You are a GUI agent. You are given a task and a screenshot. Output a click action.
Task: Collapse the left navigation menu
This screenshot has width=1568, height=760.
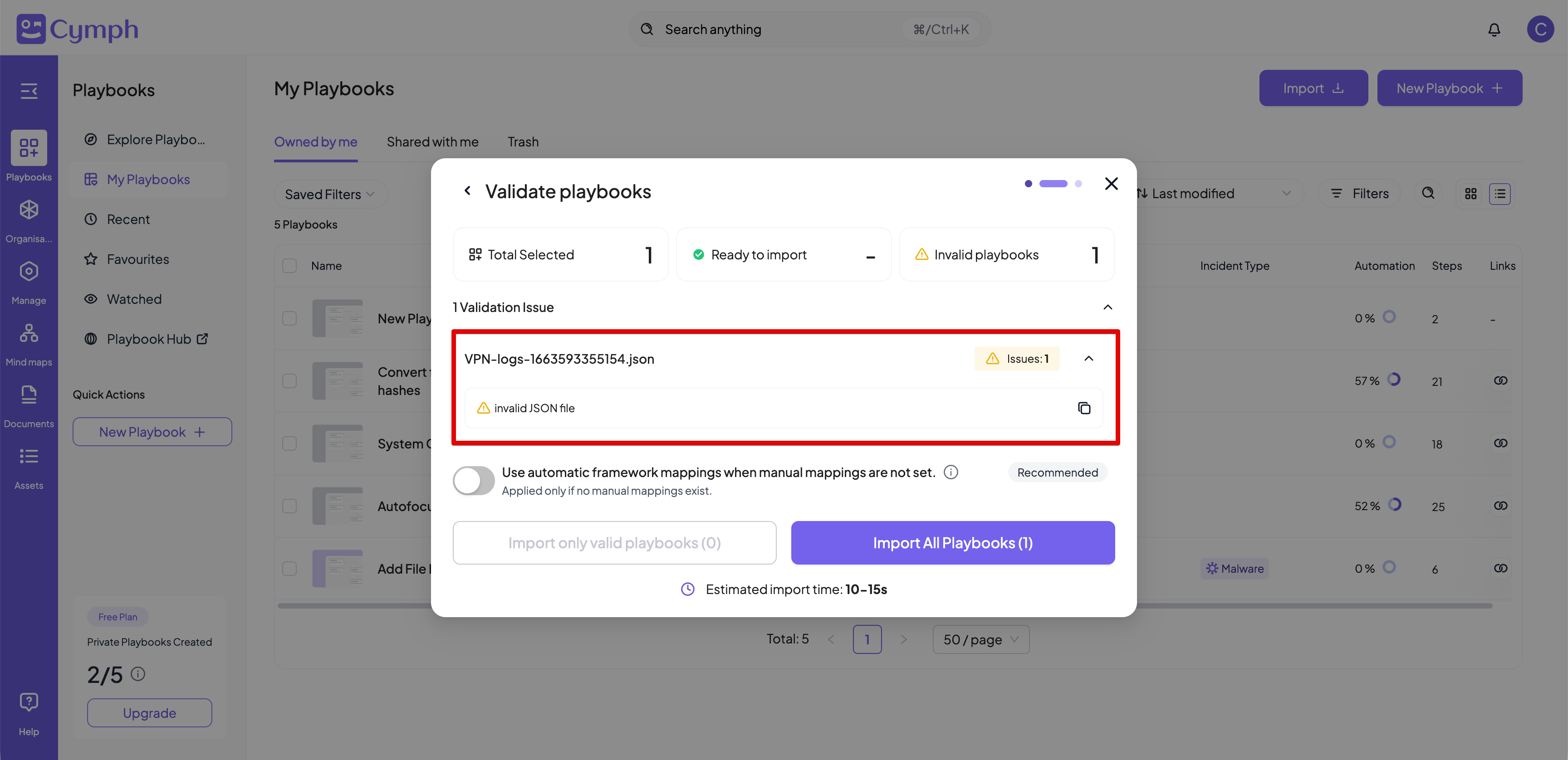[x=29, y=91]
